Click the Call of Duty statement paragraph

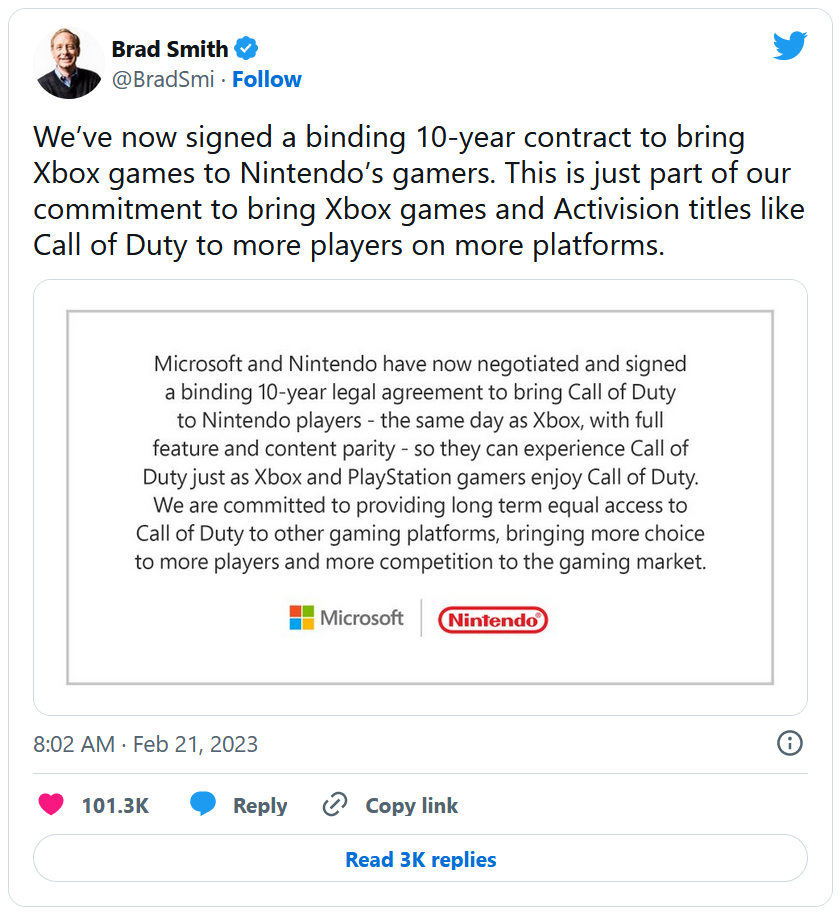[x=420, y=461]
